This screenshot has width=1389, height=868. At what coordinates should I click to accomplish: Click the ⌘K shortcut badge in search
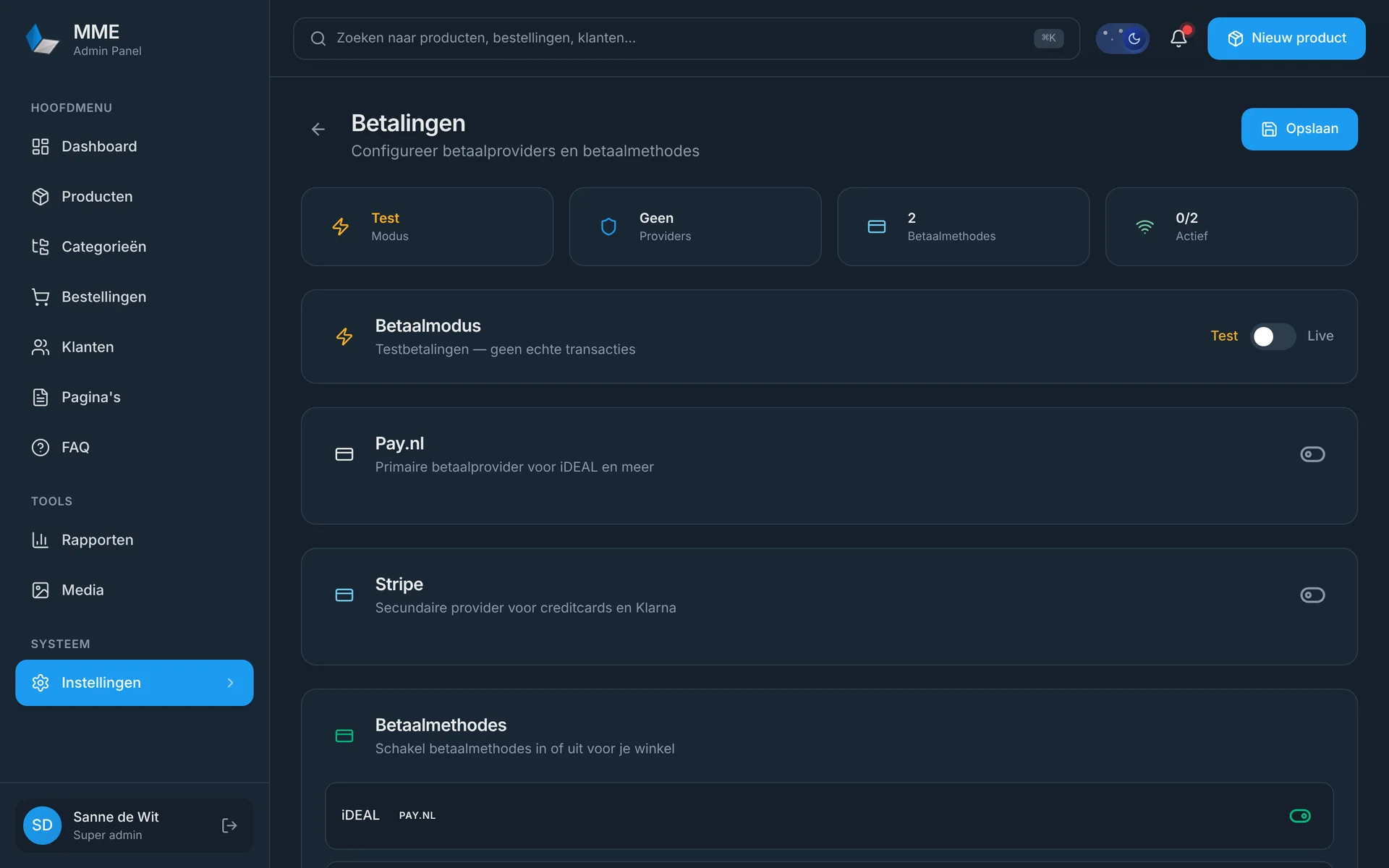1048,38
